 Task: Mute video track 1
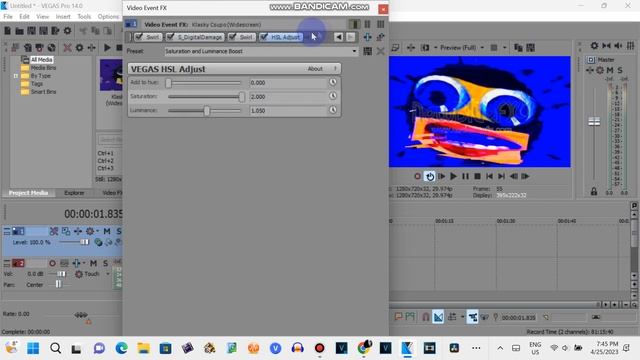[x=107, y=231]
